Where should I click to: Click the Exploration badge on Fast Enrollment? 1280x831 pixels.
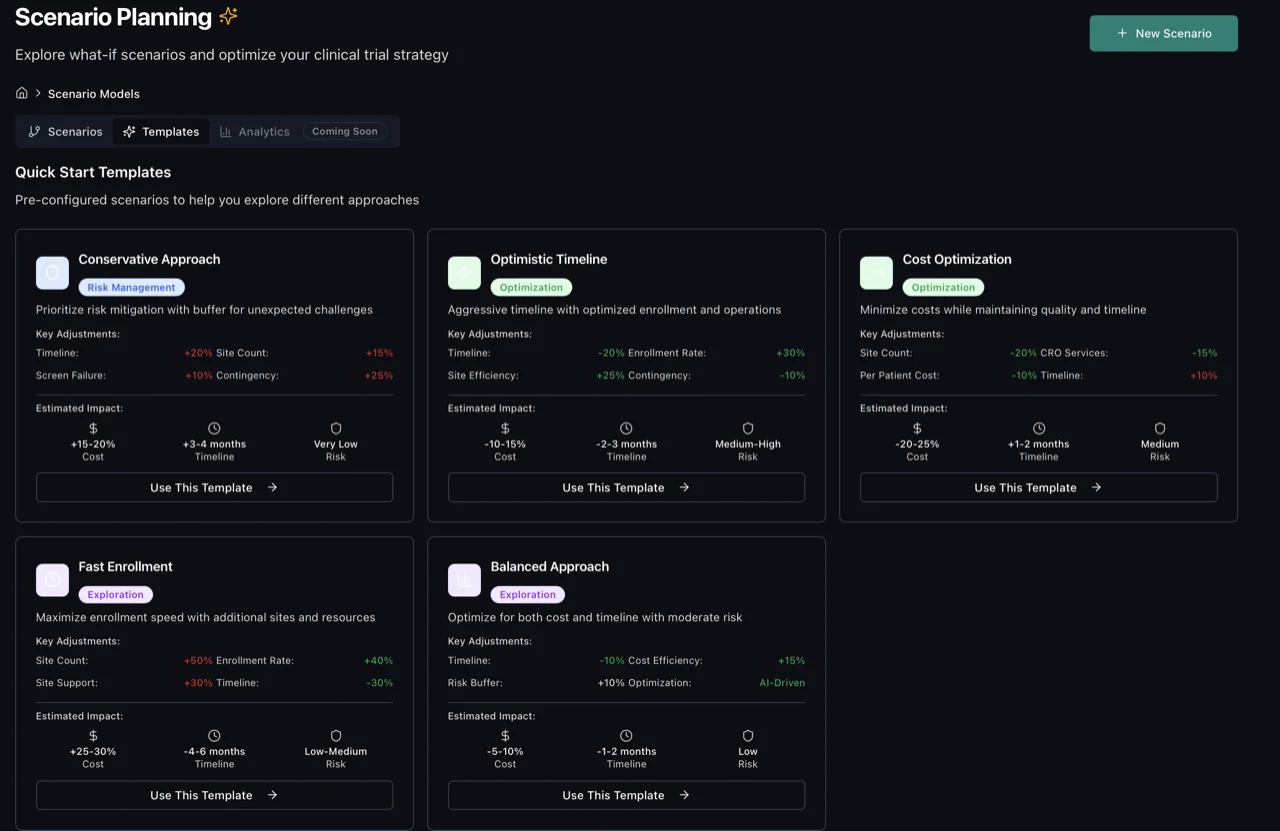[x=115, y=594]
